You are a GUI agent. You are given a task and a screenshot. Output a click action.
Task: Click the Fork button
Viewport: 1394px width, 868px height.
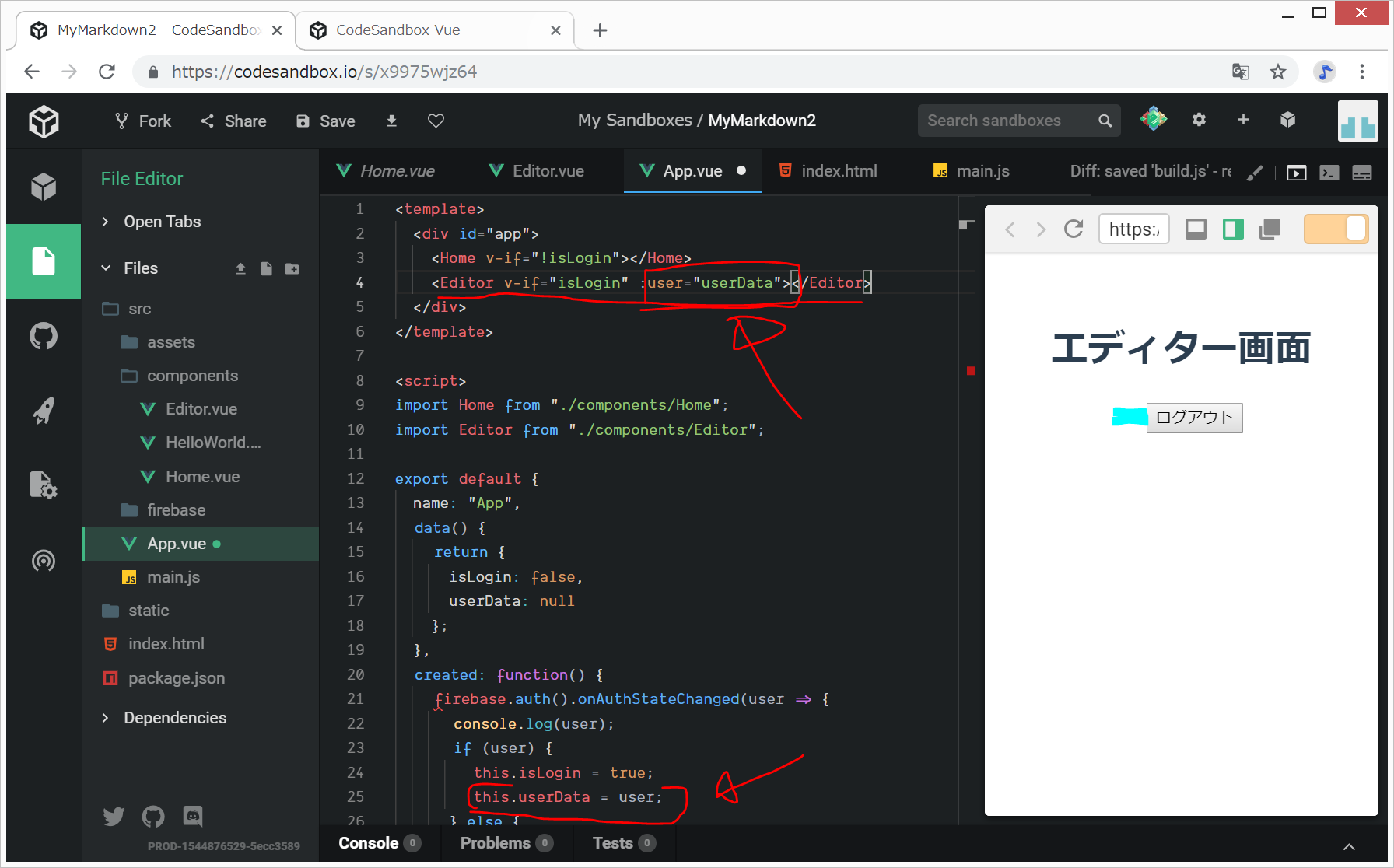pos(144,121)
